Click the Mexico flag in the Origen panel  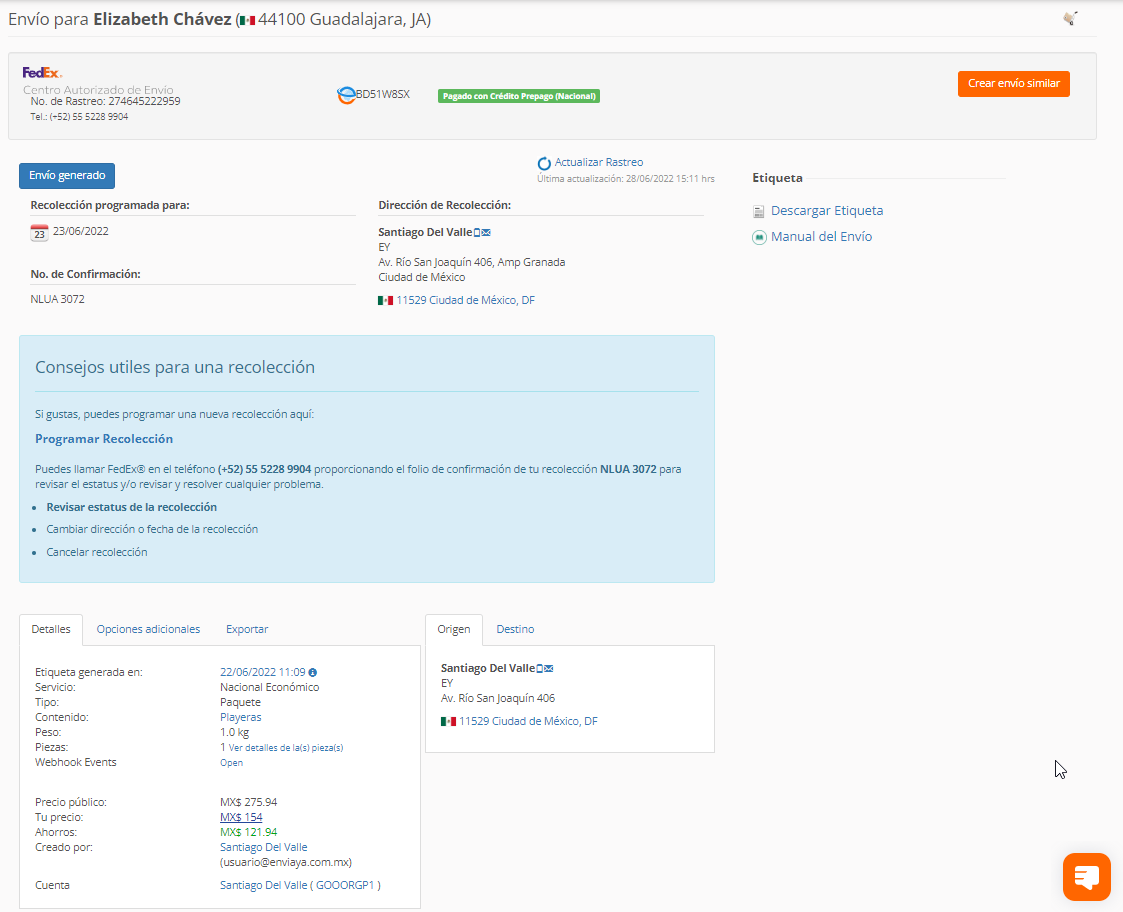pos(448,721)
